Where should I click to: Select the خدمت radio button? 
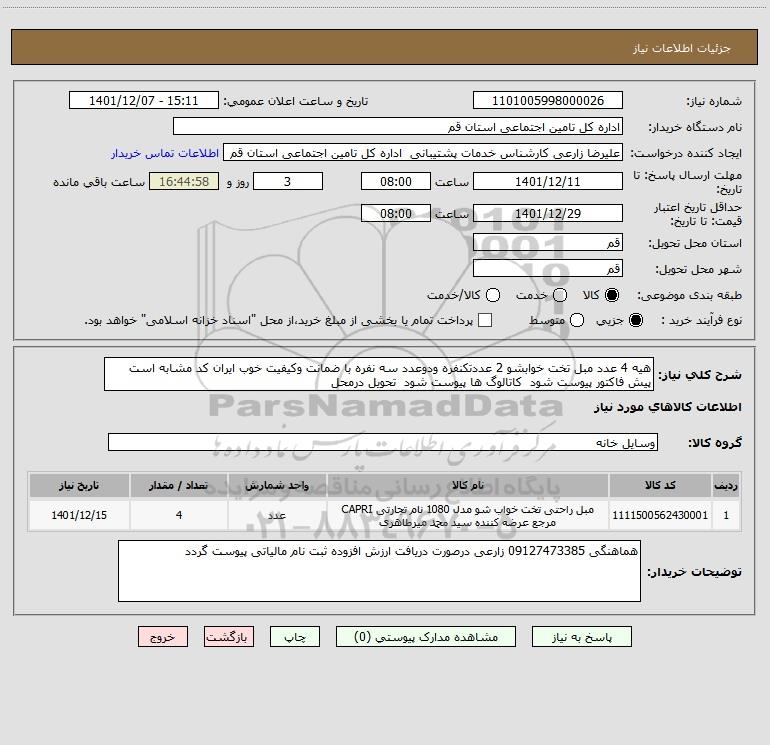(x=560, y=295)
